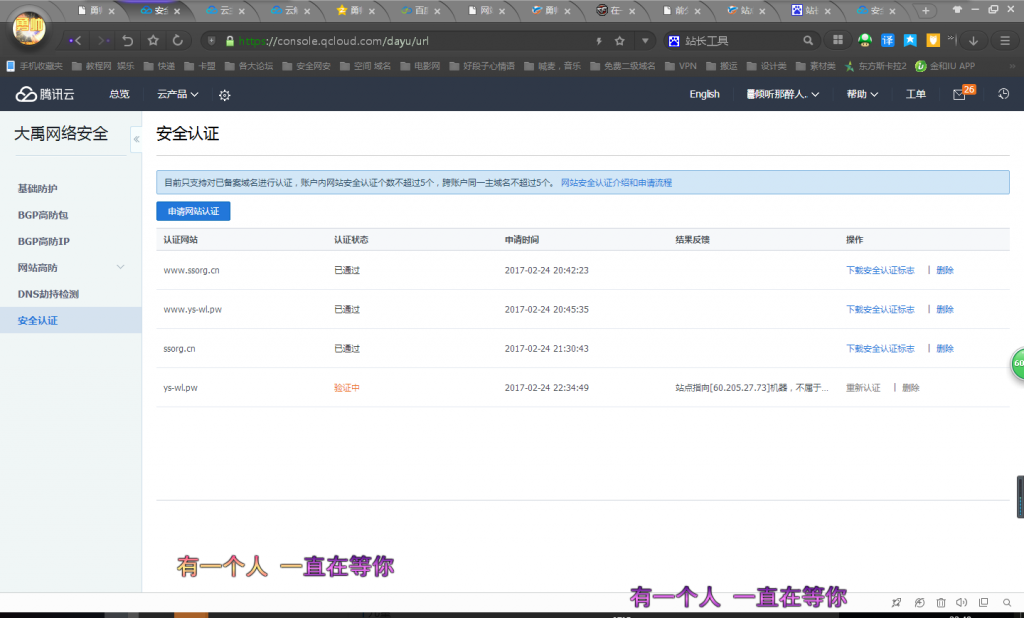The image size is (1024, 618).
Task: Open the mail notifications icon
Action: coord(959,94)
